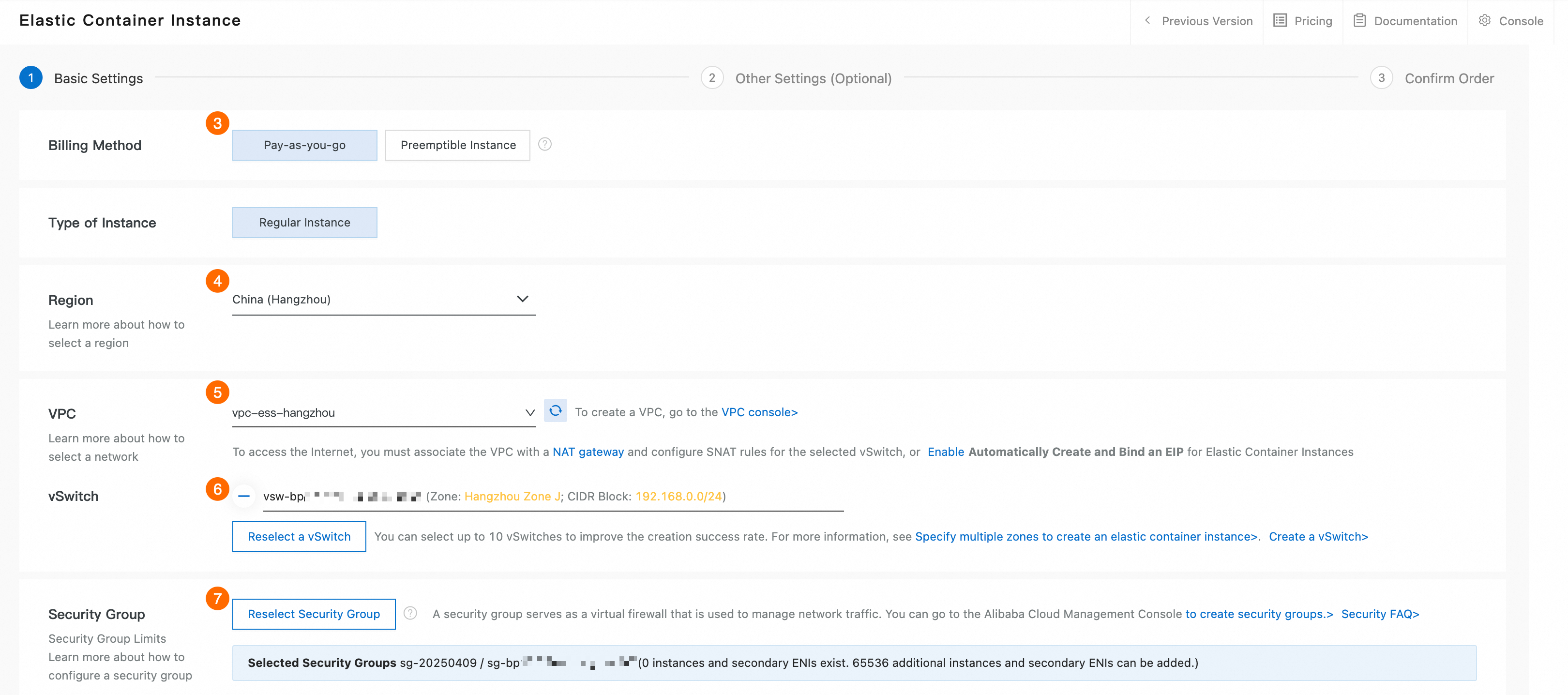Select Preemptible Instance billing option
The height and width of the screenshot is (695, 1568).
pyautogui.click(x=458, y=145)
